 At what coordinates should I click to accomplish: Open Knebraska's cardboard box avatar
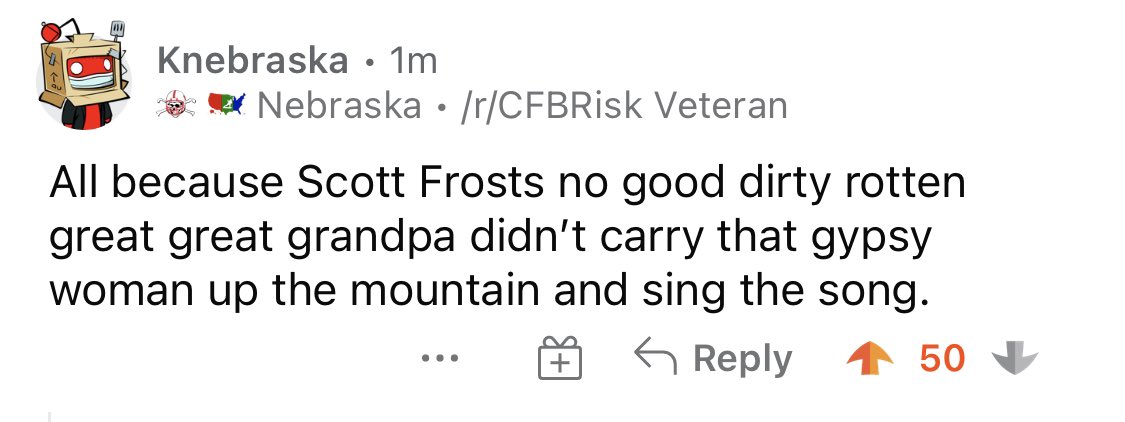[x=84, y=75]
